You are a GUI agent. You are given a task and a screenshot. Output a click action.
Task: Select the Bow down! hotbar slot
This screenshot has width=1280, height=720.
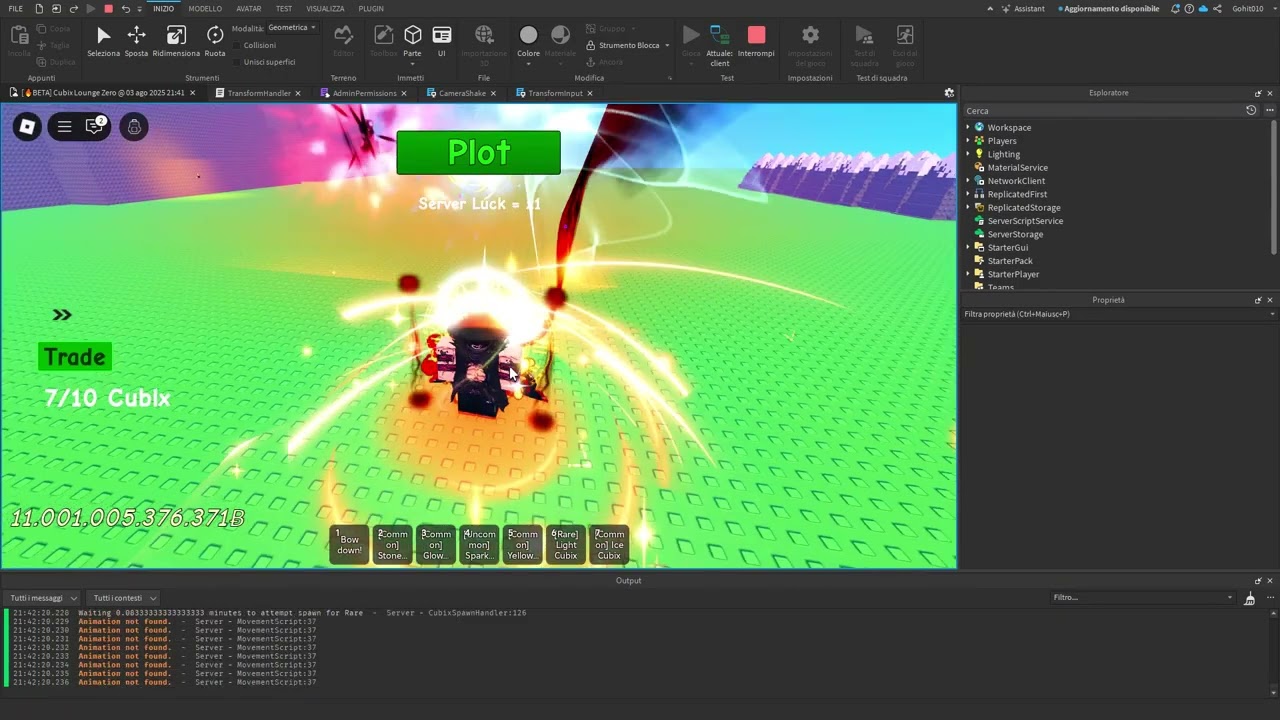[349, 545]
